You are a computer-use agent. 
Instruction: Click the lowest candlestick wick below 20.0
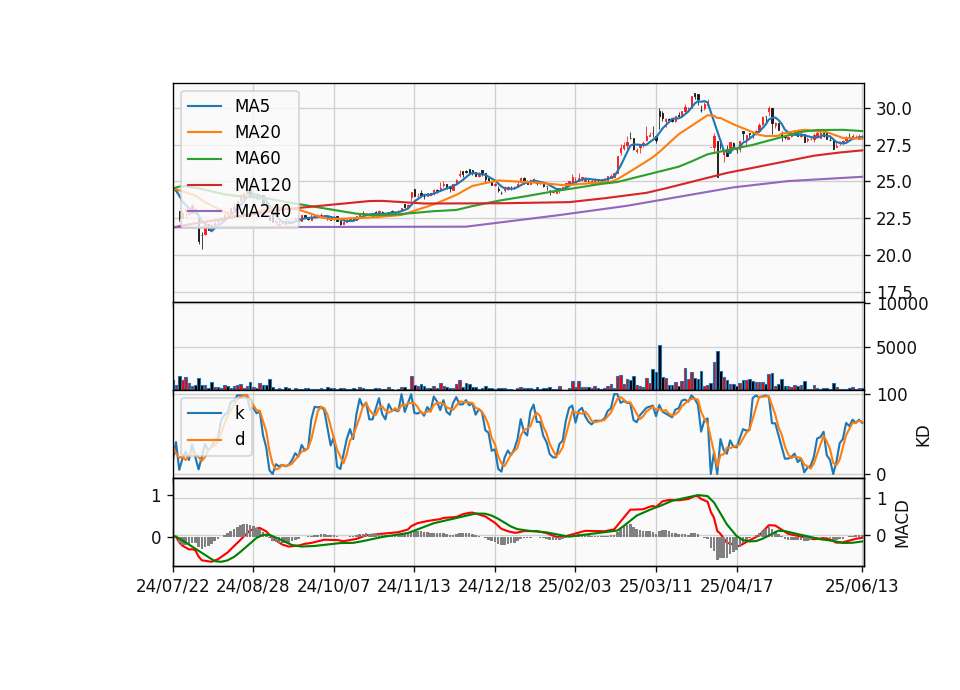202,243
